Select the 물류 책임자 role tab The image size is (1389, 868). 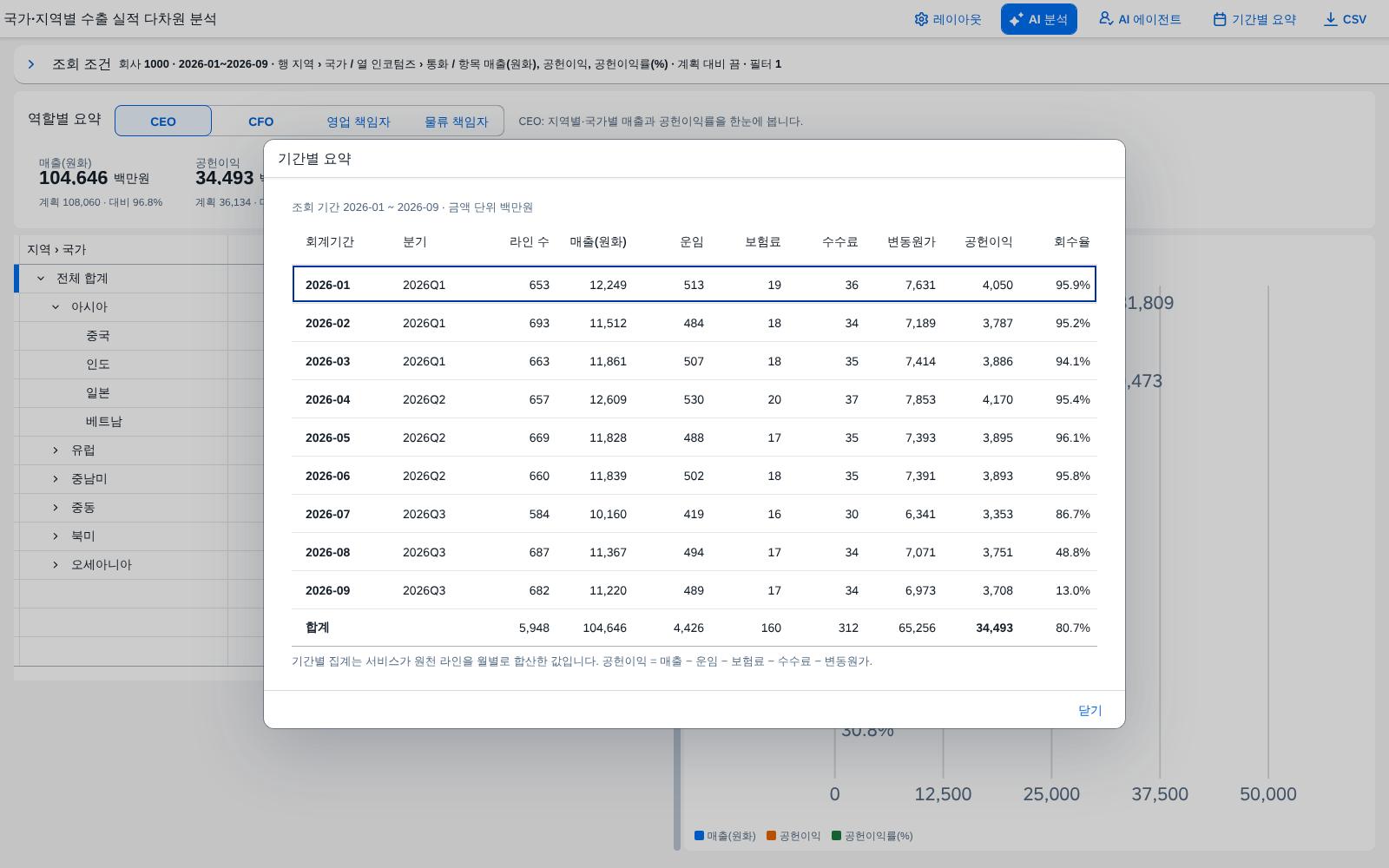[x=456, y=122]
